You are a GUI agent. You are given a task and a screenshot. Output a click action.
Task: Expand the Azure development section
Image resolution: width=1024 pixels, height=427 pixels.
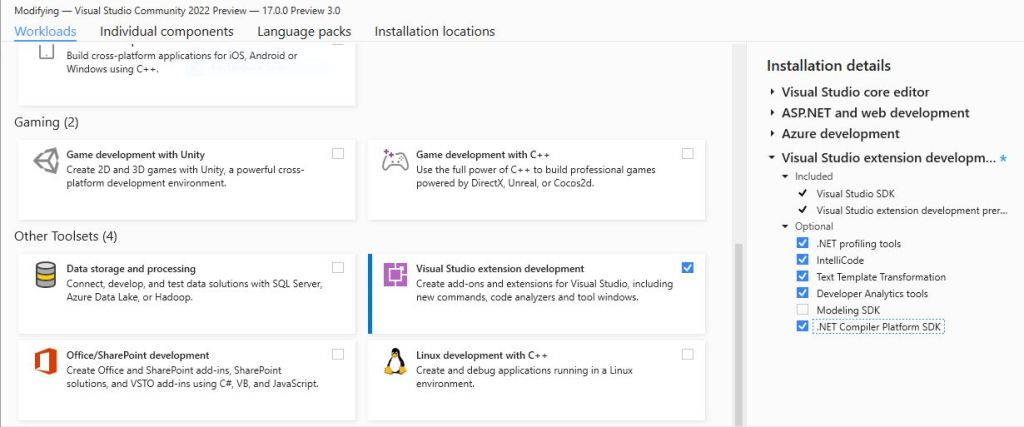tap(772, 134)
